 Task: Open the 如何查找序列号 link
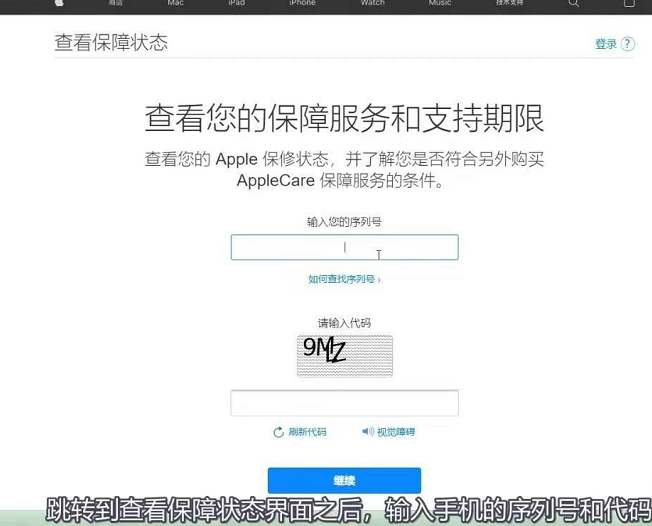(344, 279)
